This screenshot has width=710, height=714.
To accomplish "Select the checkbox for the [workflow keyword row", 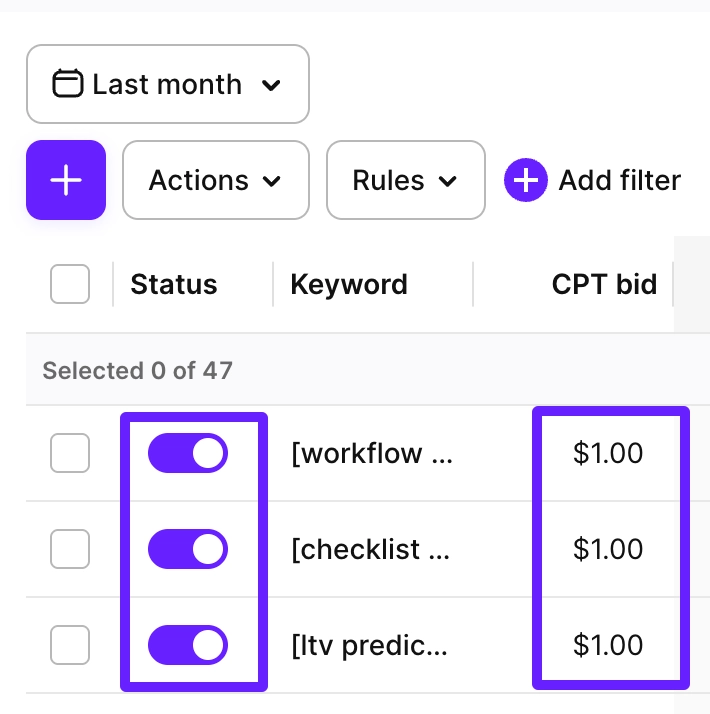I will pos(70,453).
